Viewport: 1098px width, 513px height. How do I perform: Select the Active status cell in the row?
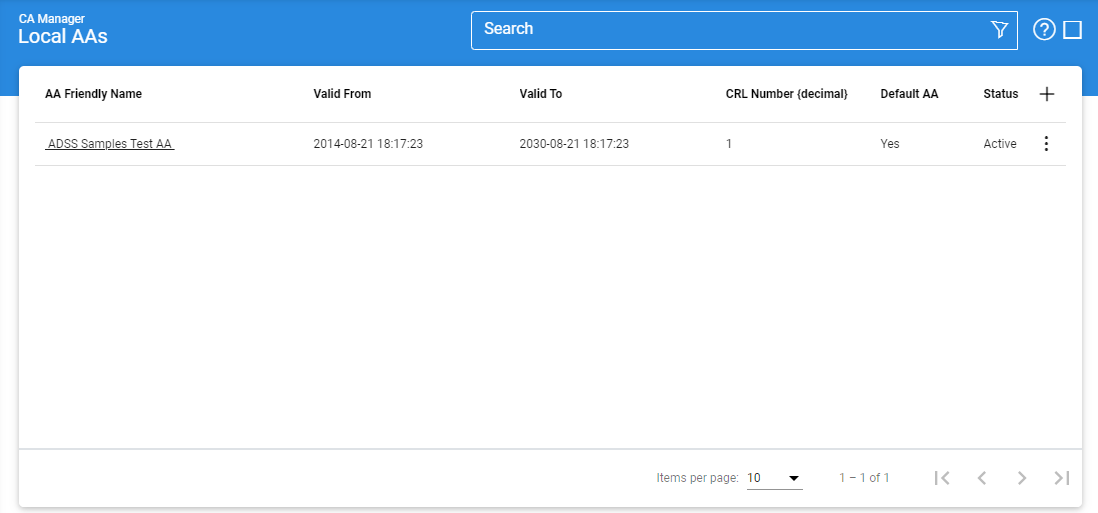1000,144
